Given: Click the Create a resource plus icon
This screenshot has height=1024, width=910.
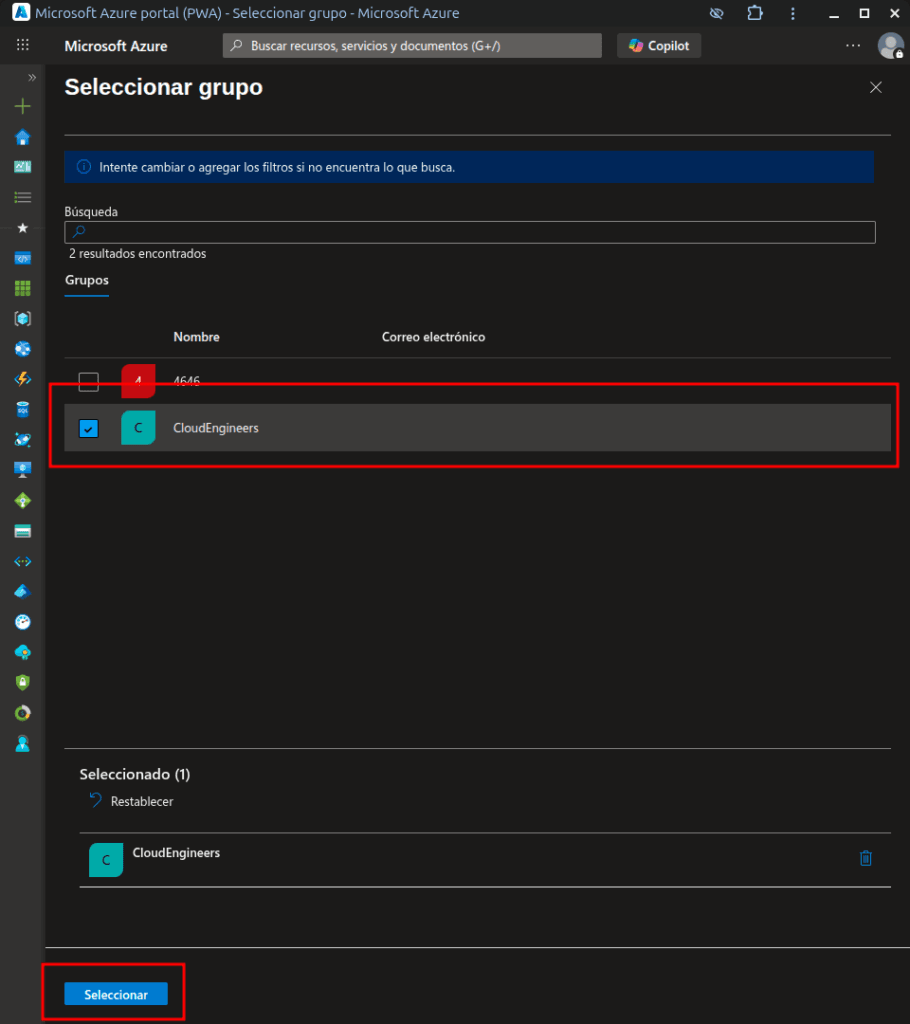Looking at the screenshot, I should click(x=22, y=107).
